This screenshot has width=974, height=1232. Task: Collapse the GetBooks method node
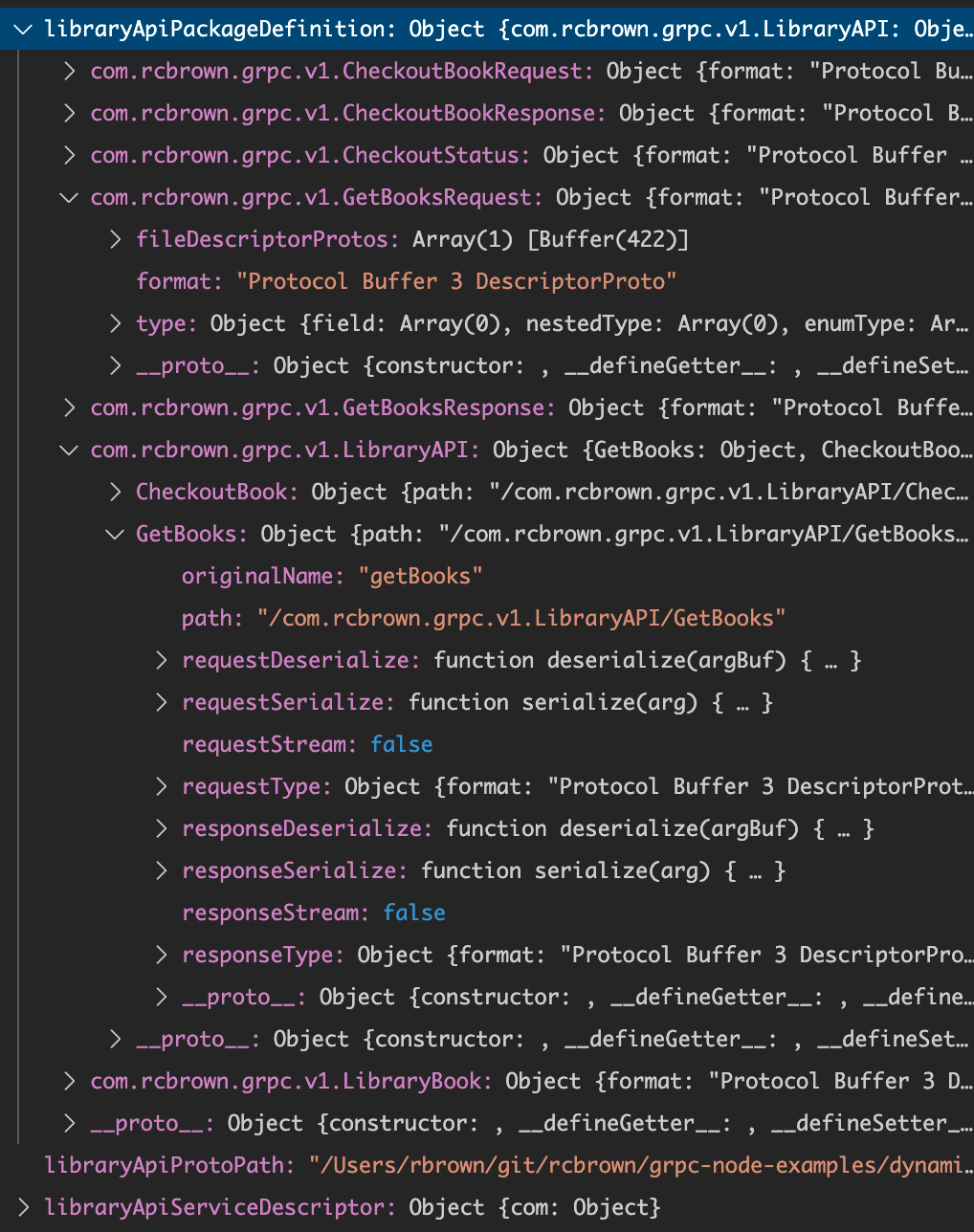coord(115,534)
